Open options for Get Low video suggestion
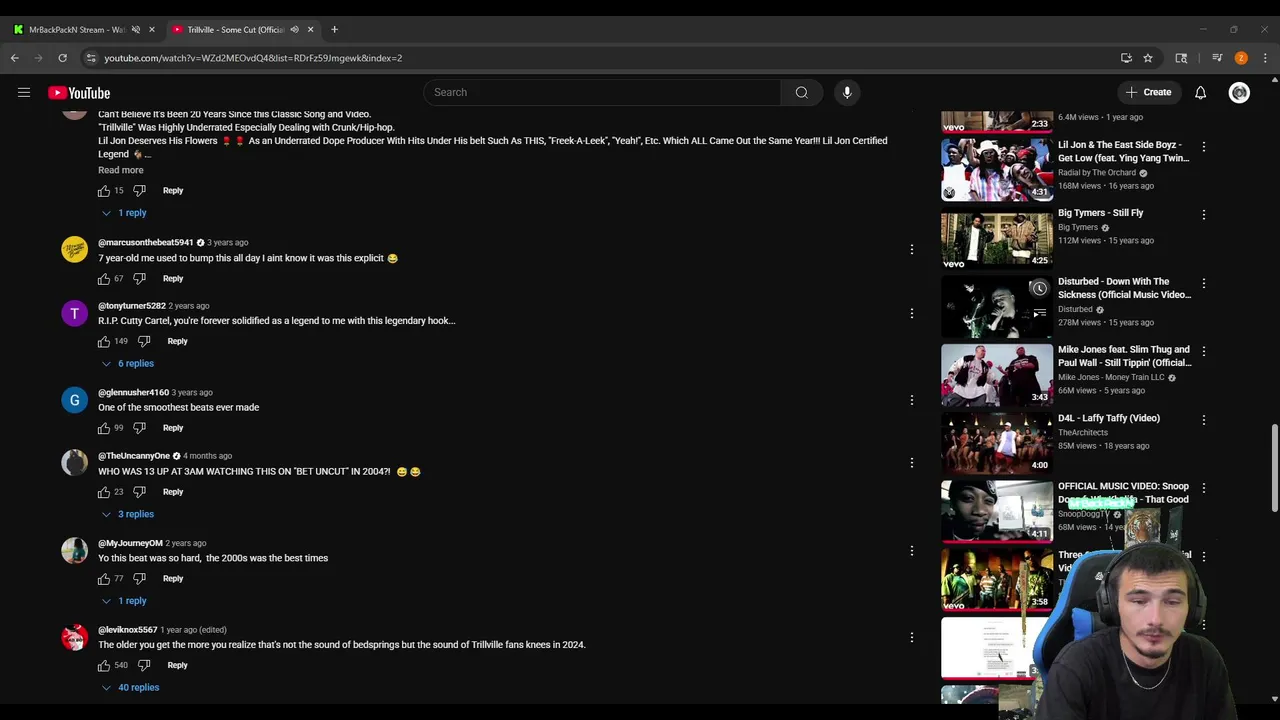 1203,147
